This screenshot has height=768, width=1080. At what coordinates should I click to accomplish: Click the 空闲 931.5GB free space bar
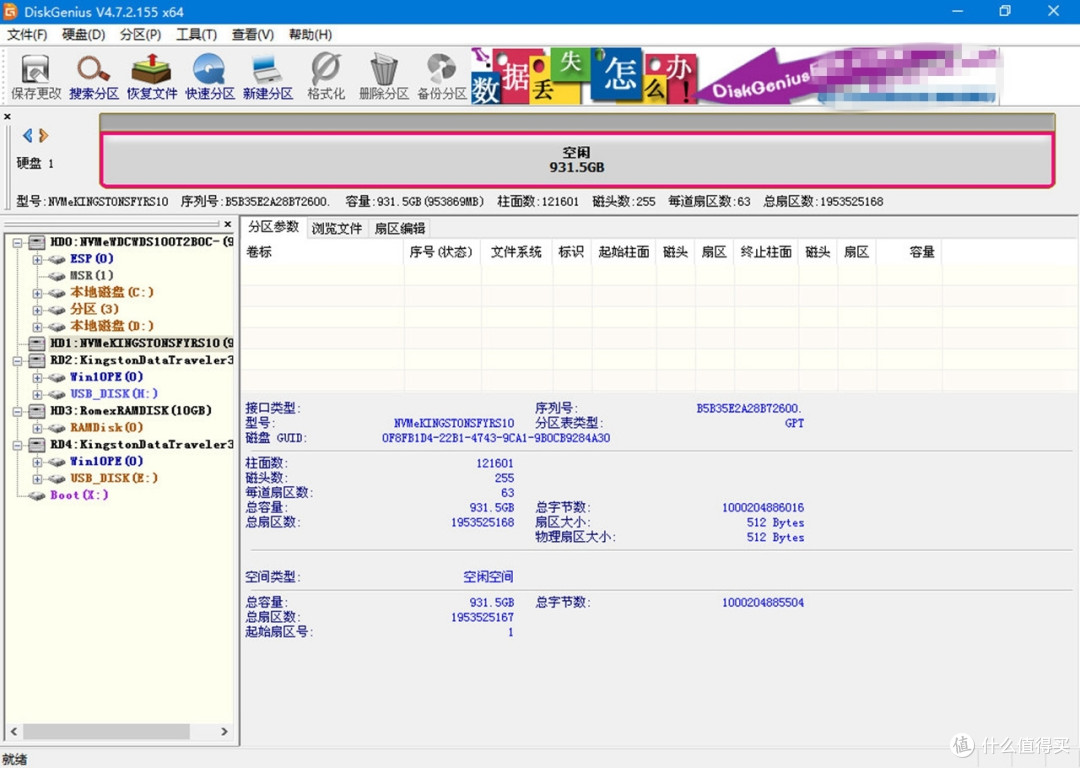click(577, 158)
